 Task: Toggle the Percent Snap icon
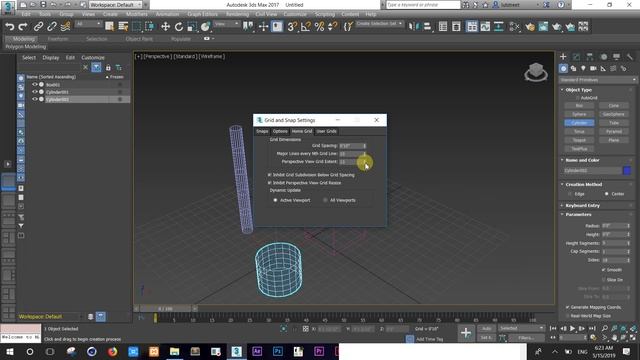(x=319, y=27)
